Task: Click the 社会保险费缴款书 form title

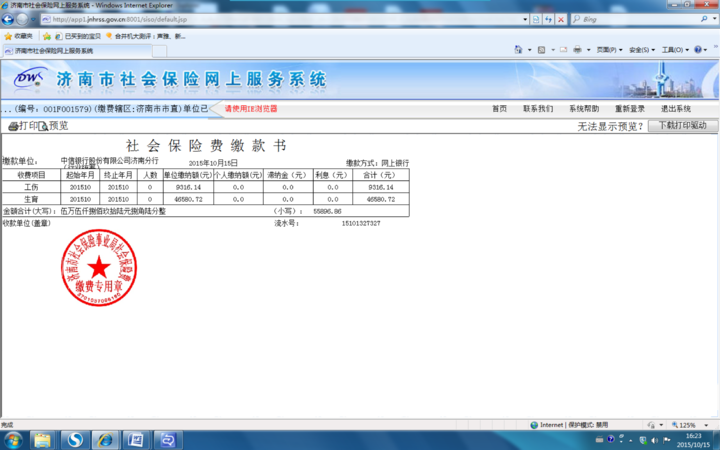Action: [206, 146]
